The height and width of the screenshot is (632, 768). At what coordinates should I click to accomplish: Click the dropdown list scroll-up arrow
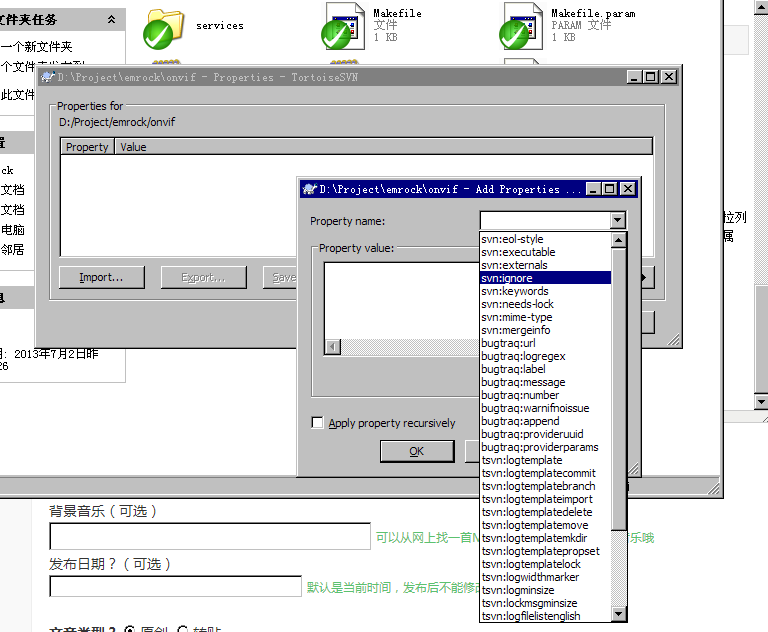(x=619, y=240)
